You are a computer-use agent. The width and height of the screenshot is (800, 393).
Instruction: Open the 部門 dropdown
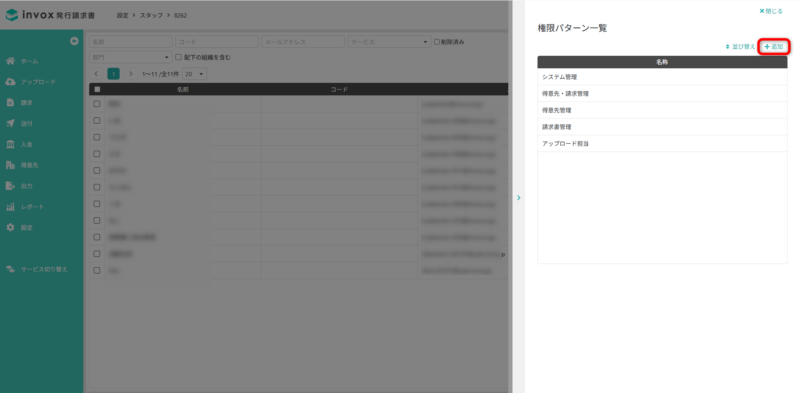[x=131, y=58]
